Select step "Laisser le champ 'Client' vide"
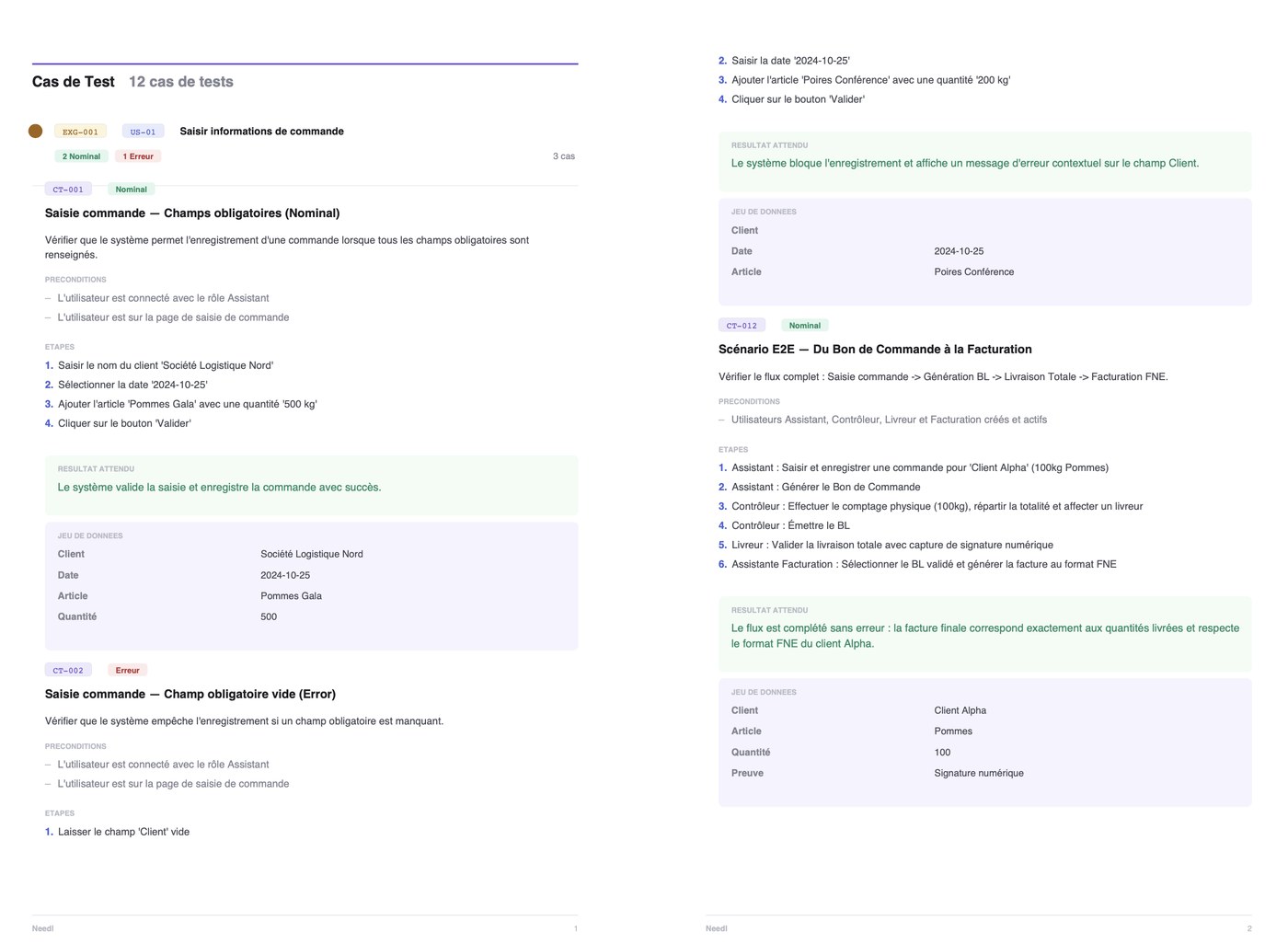This screenshot has height=944, width=1288. pos(124,832)
